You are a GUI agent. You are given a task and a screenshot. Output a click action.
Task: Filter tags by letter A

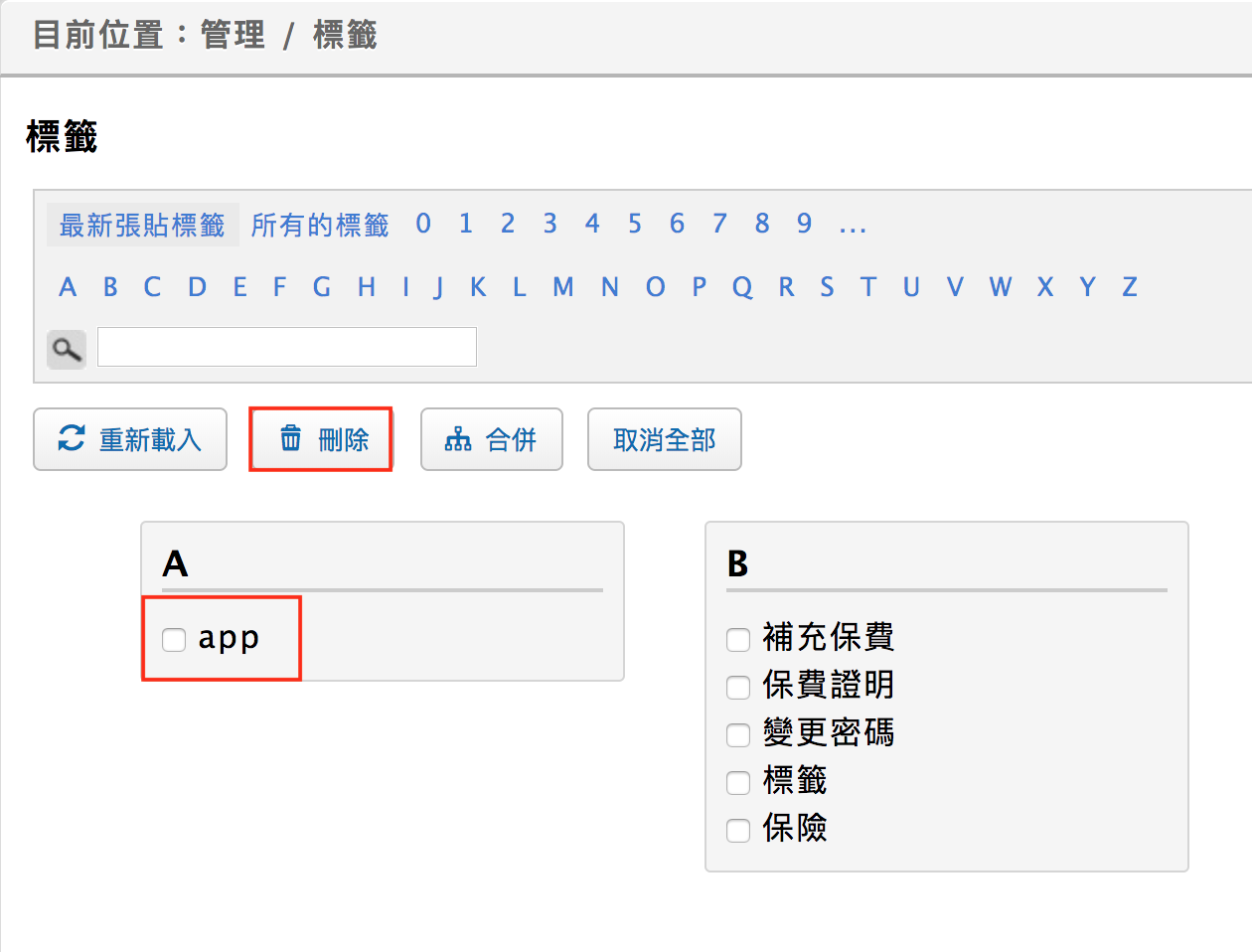pyautogui.click(x=68, y=287)
